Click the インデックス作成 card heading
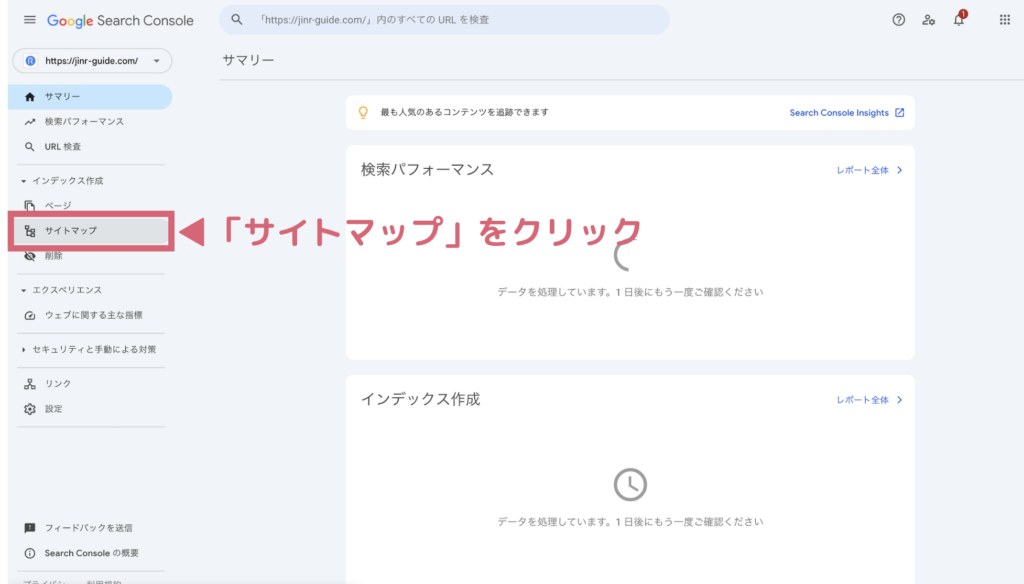 point(421,399)
